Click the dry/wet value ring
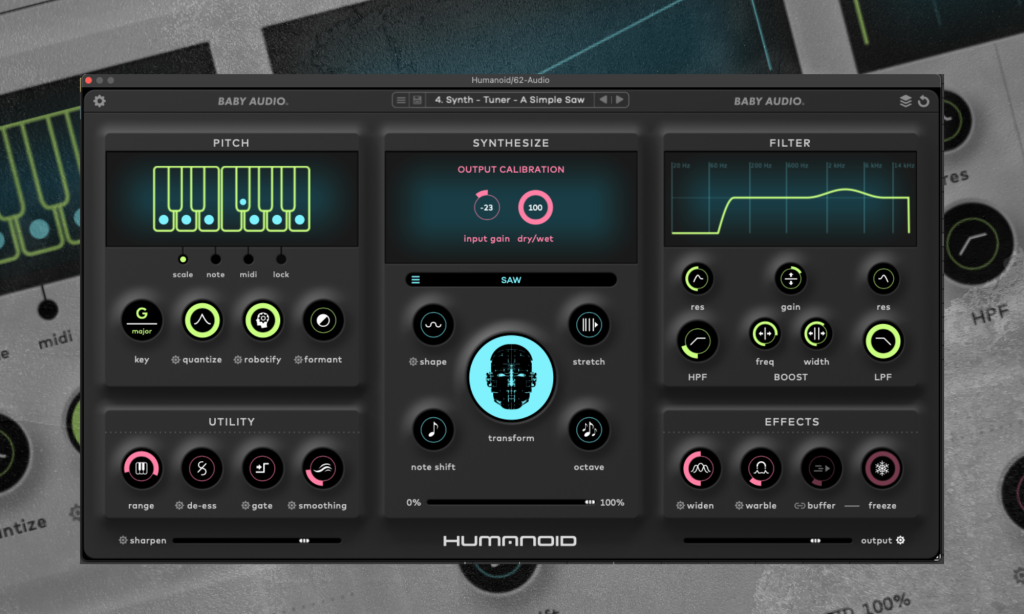The height and width of the screenshot is (614, 1024). click(535, 208)
